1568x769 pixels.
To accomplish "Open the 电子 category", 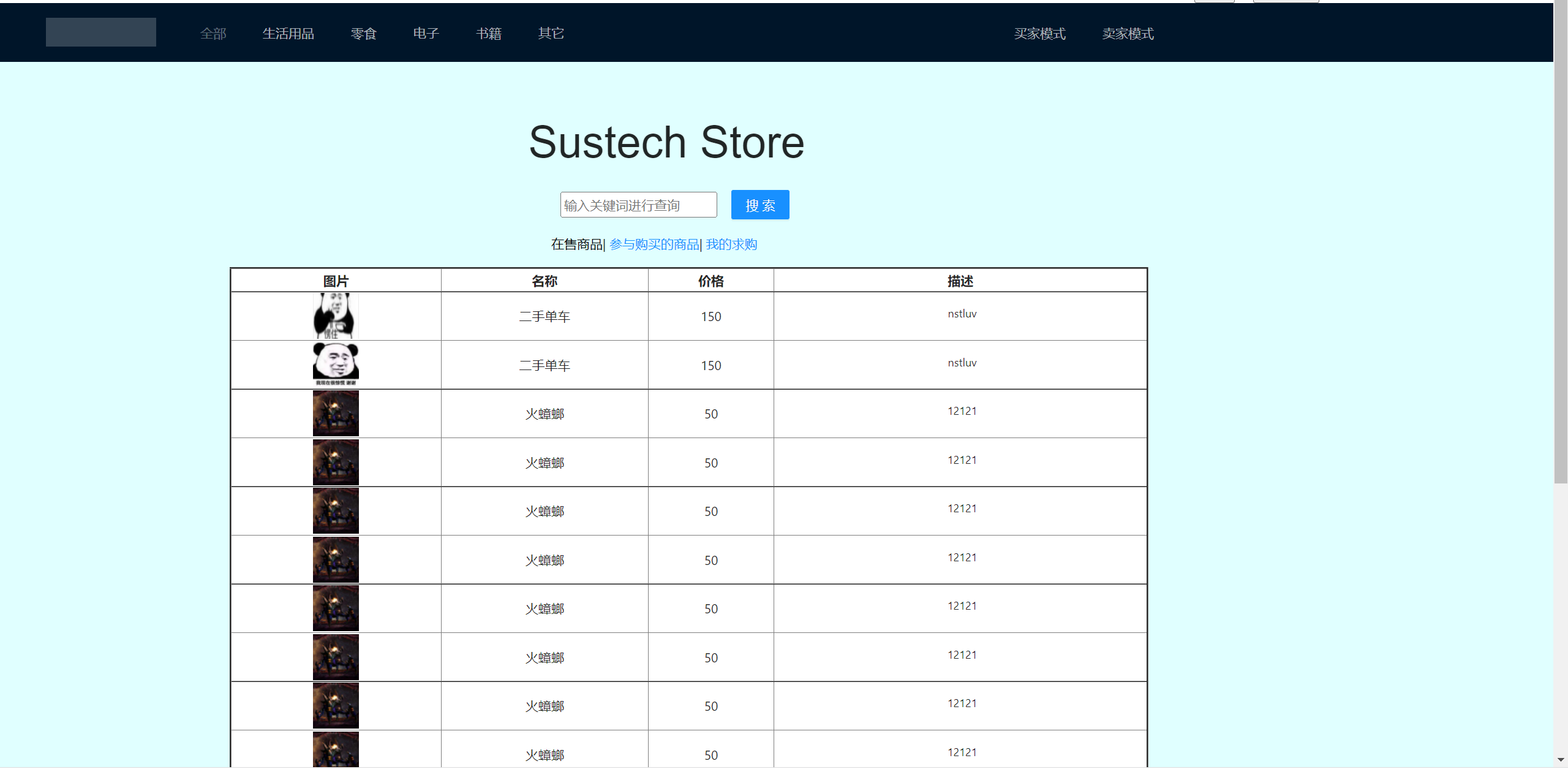I will [x=426, y=34].
